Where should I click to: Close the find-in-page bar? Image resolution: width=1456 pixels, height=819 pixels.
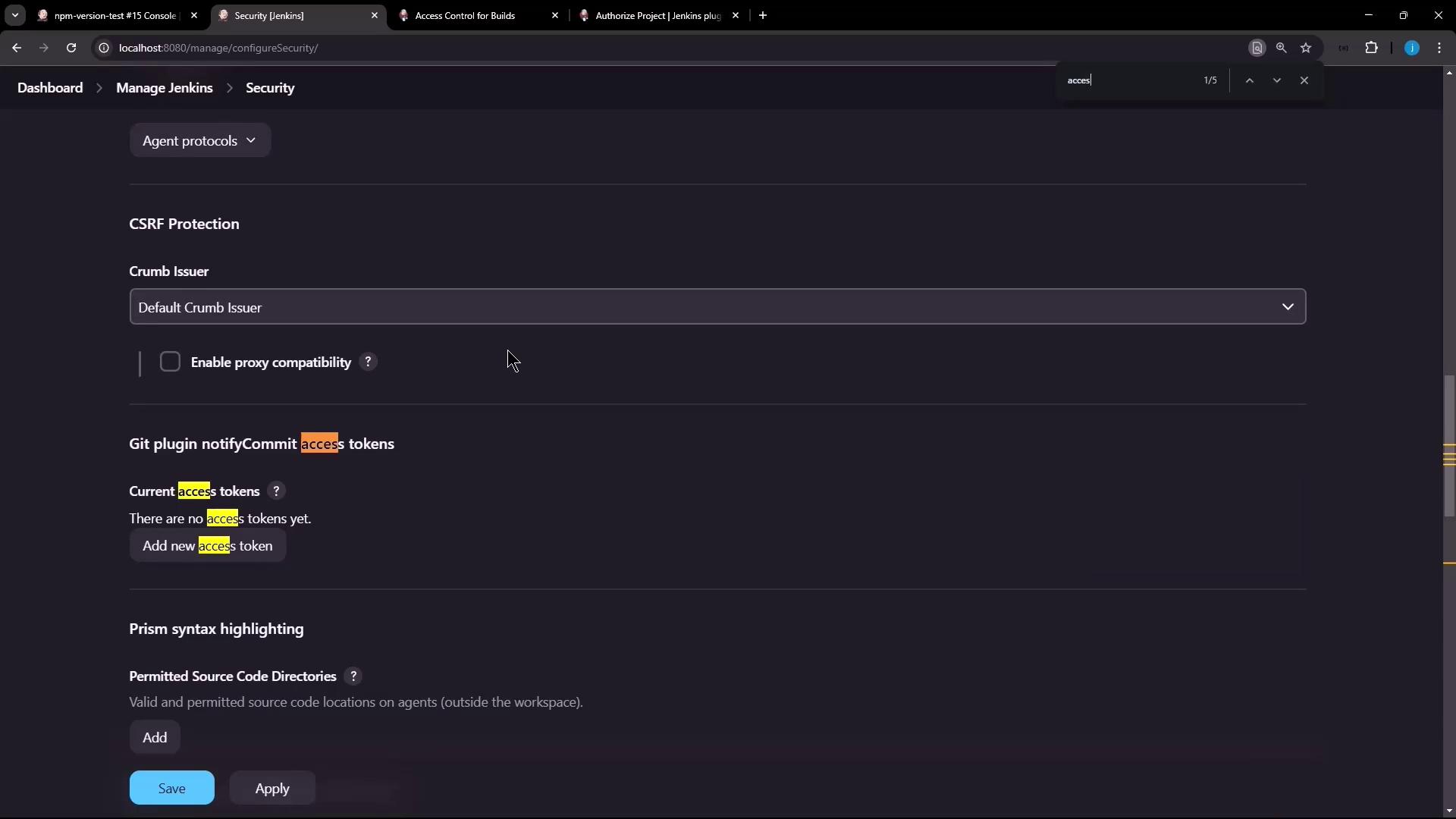pyautogui.click(x=1304, y=80)
